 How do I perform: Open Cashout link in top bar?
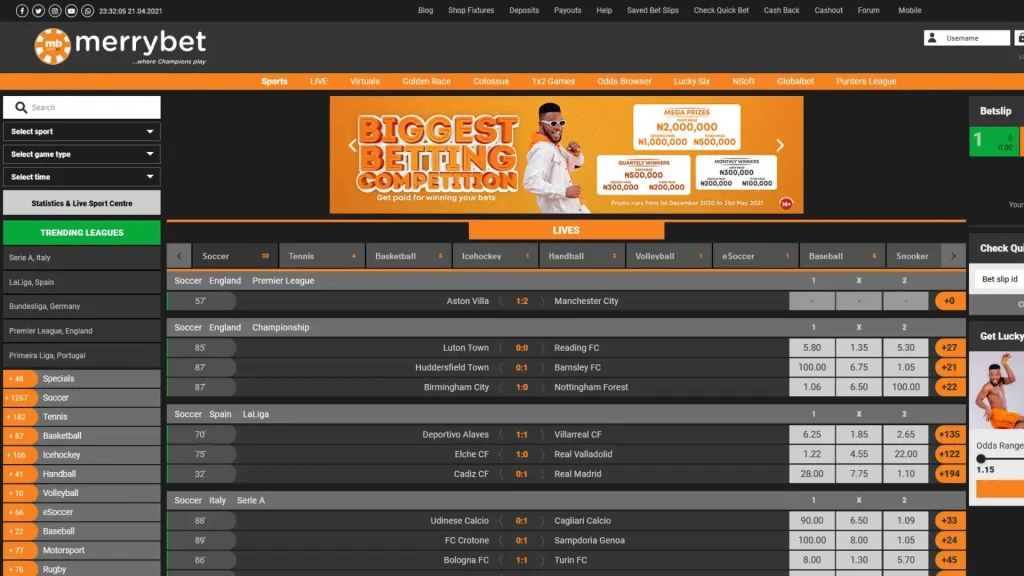tap(828, 10)
